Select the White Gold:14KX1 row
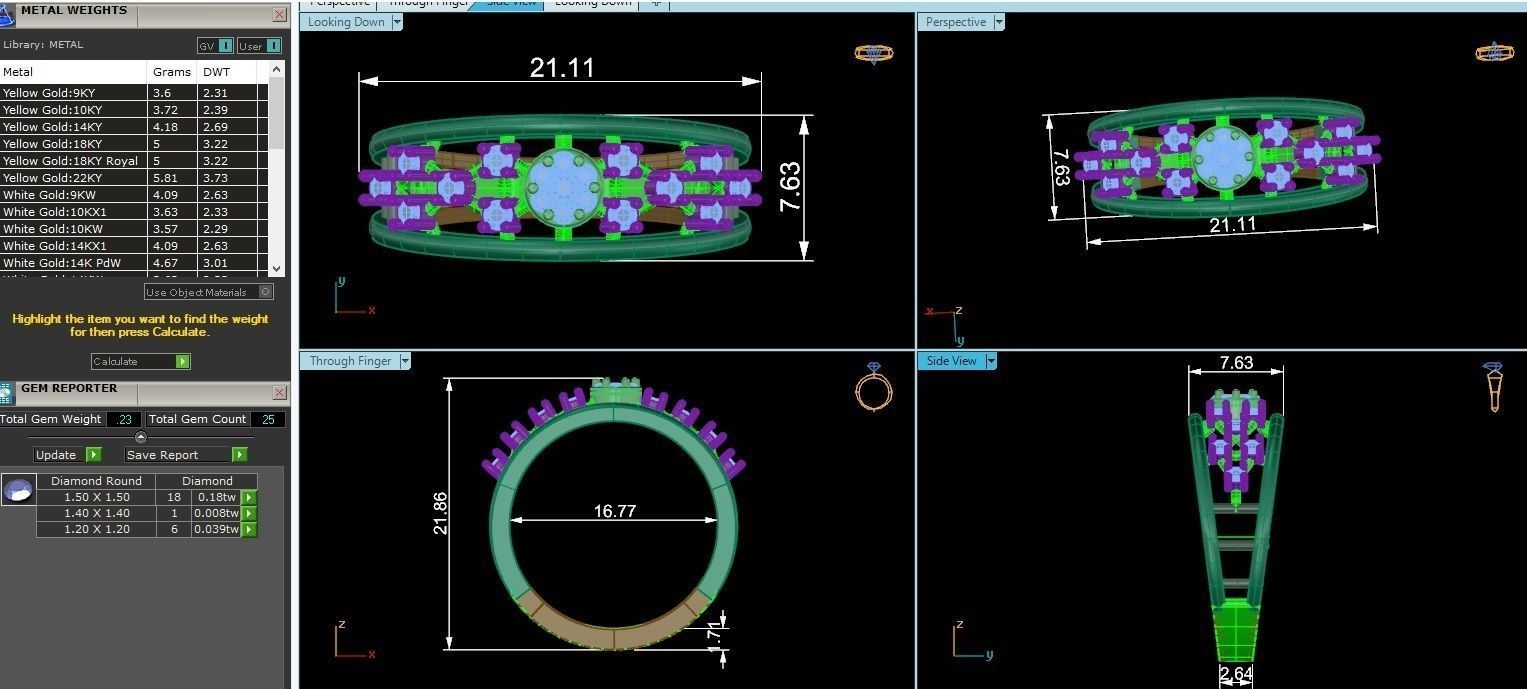1527x689 pixels. (135, 246)
